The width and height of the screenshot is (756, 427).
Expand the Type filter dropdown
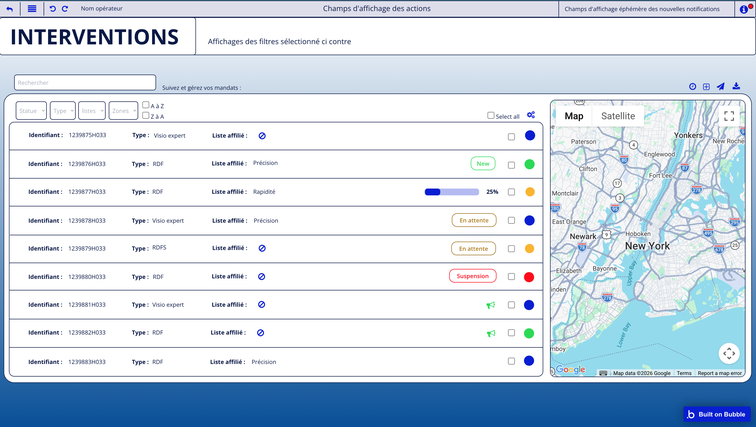click(62, 111)
